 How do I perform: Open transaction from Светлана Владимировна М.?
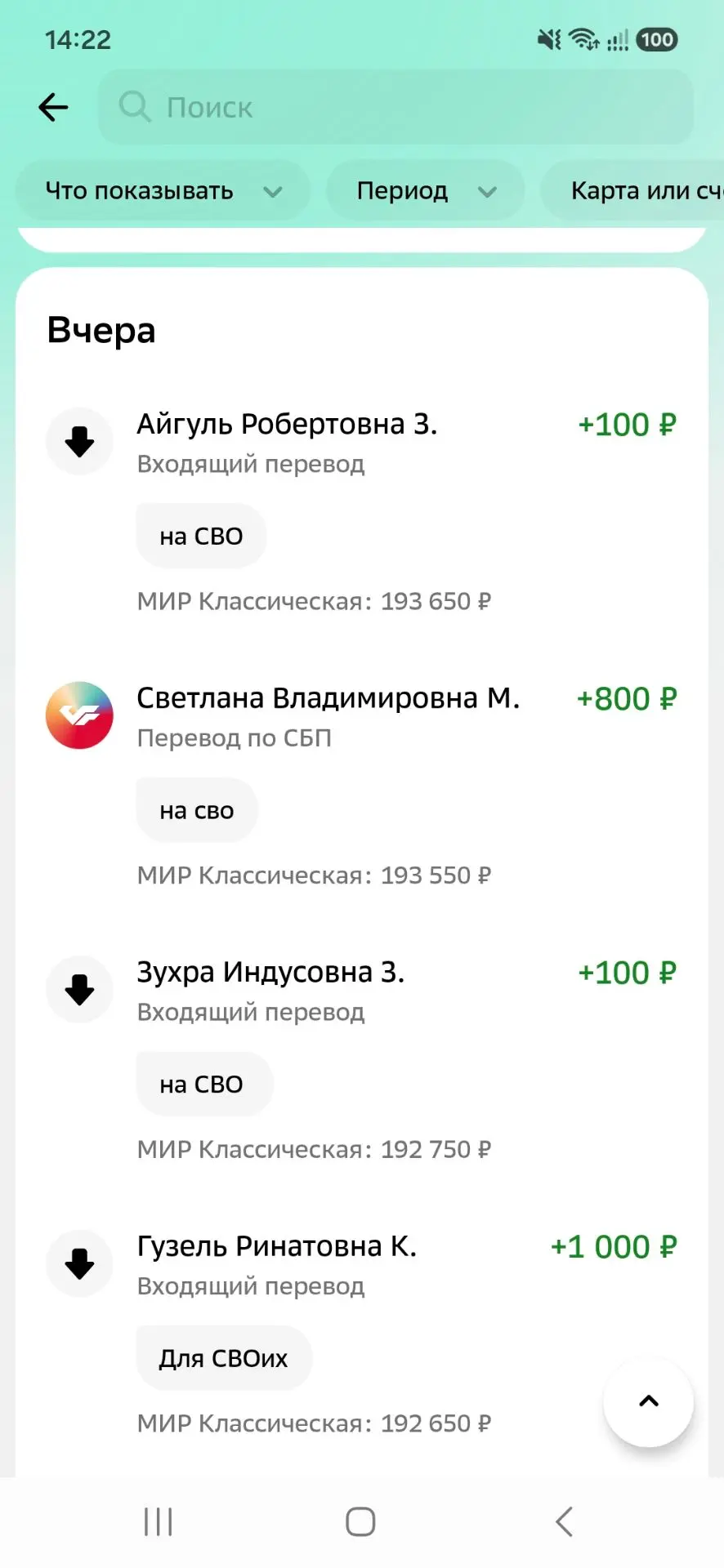(362, 786)
